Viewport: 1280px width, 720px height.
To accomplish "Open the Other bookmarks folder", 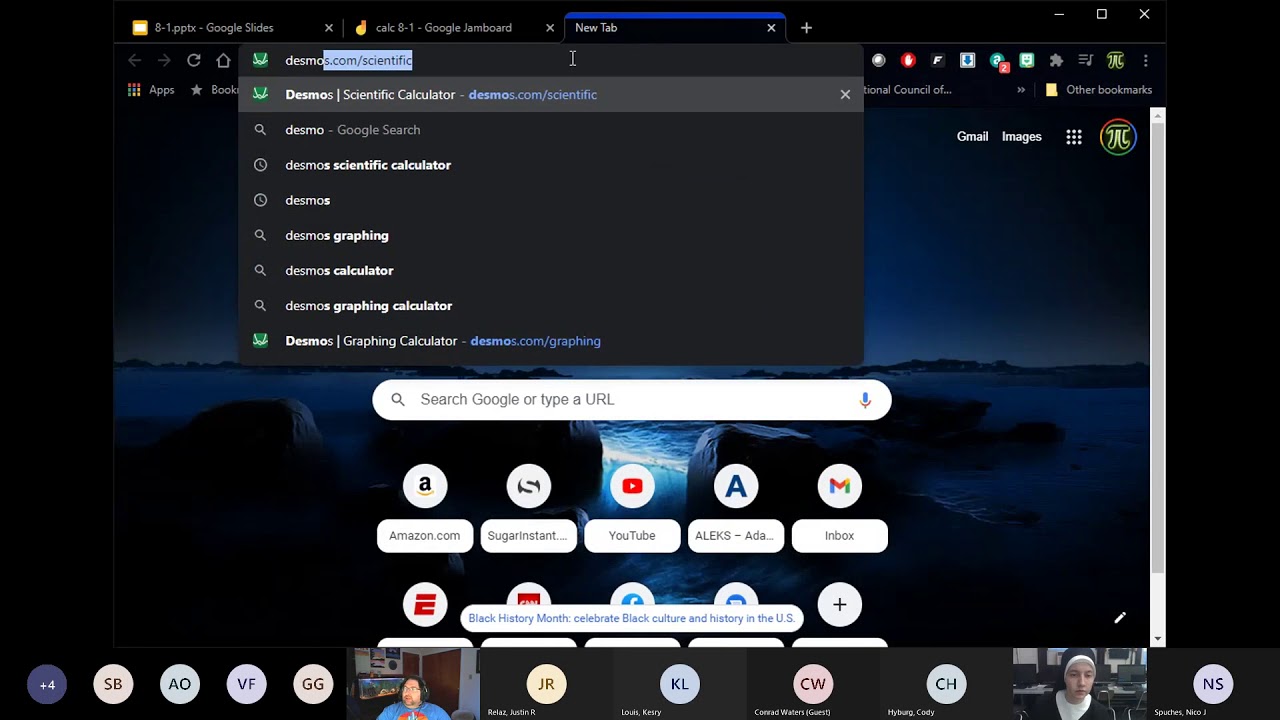I will 1098,90.
